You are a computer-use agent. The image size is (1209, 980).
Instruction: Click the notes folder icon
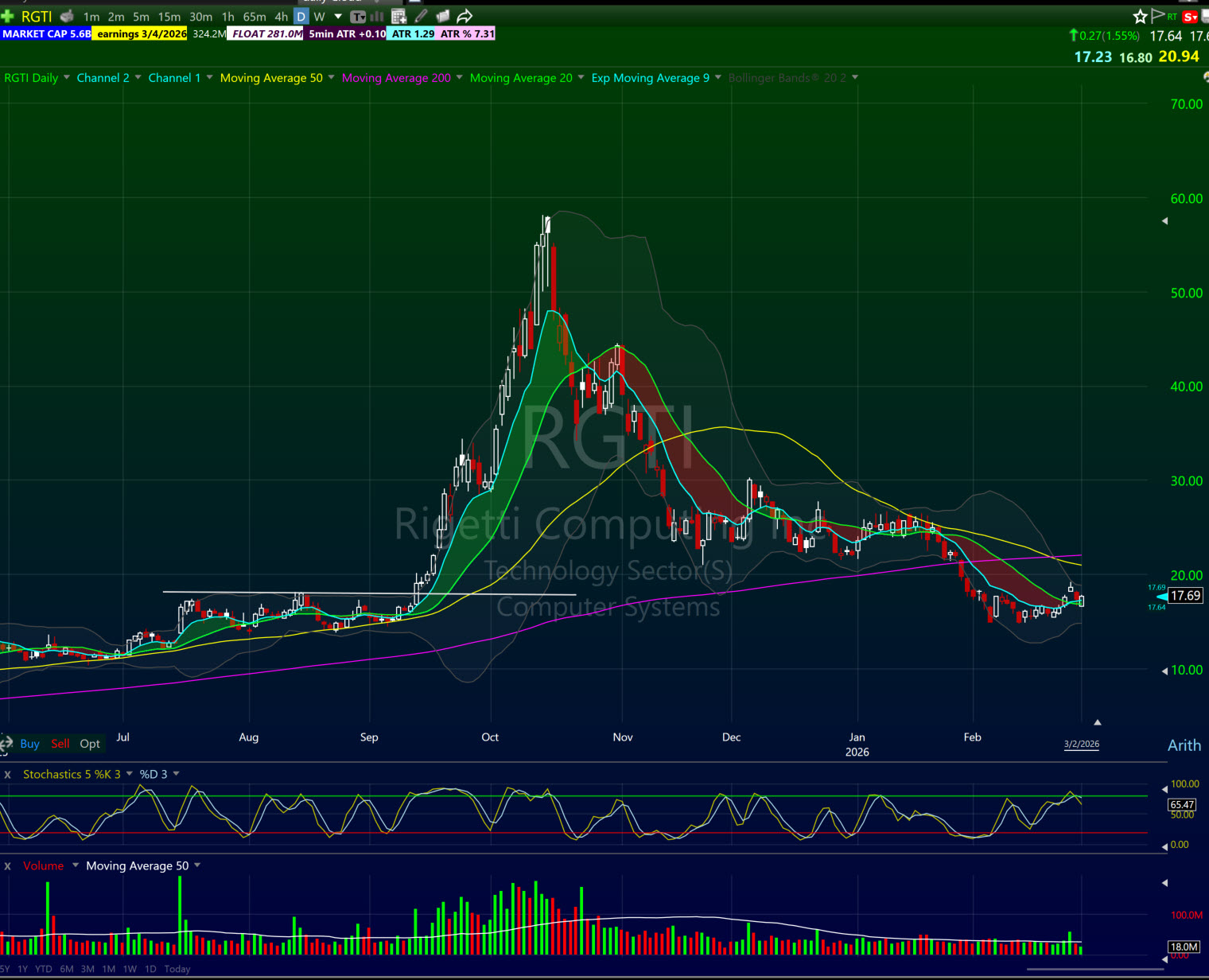[x=443, y=16]
